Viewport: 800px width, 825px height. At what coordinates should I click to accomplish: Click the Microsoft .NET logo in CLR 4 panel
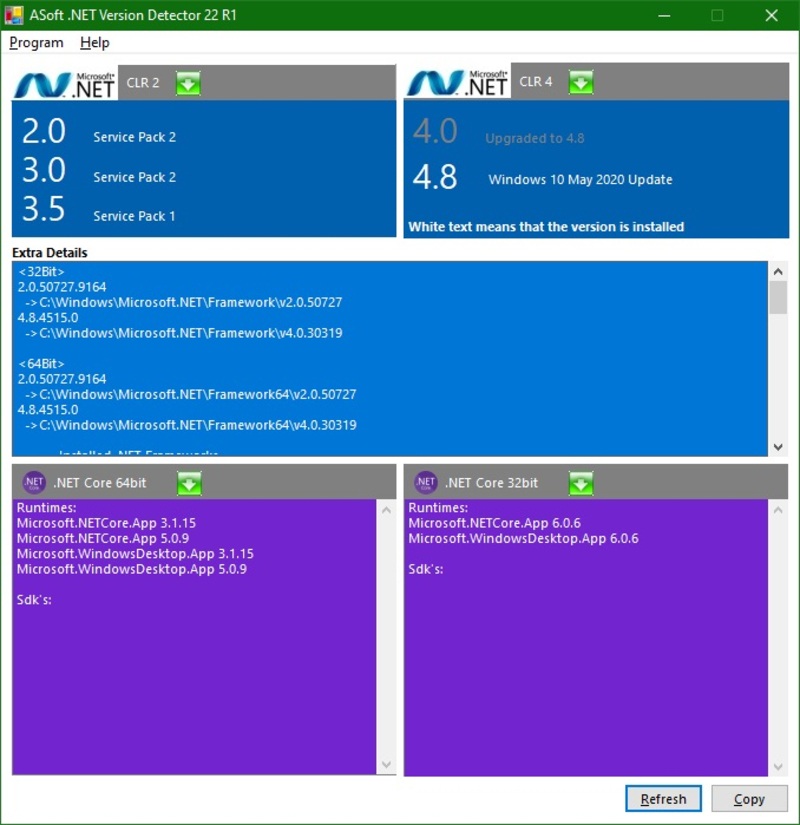click(x=457, y=84)
